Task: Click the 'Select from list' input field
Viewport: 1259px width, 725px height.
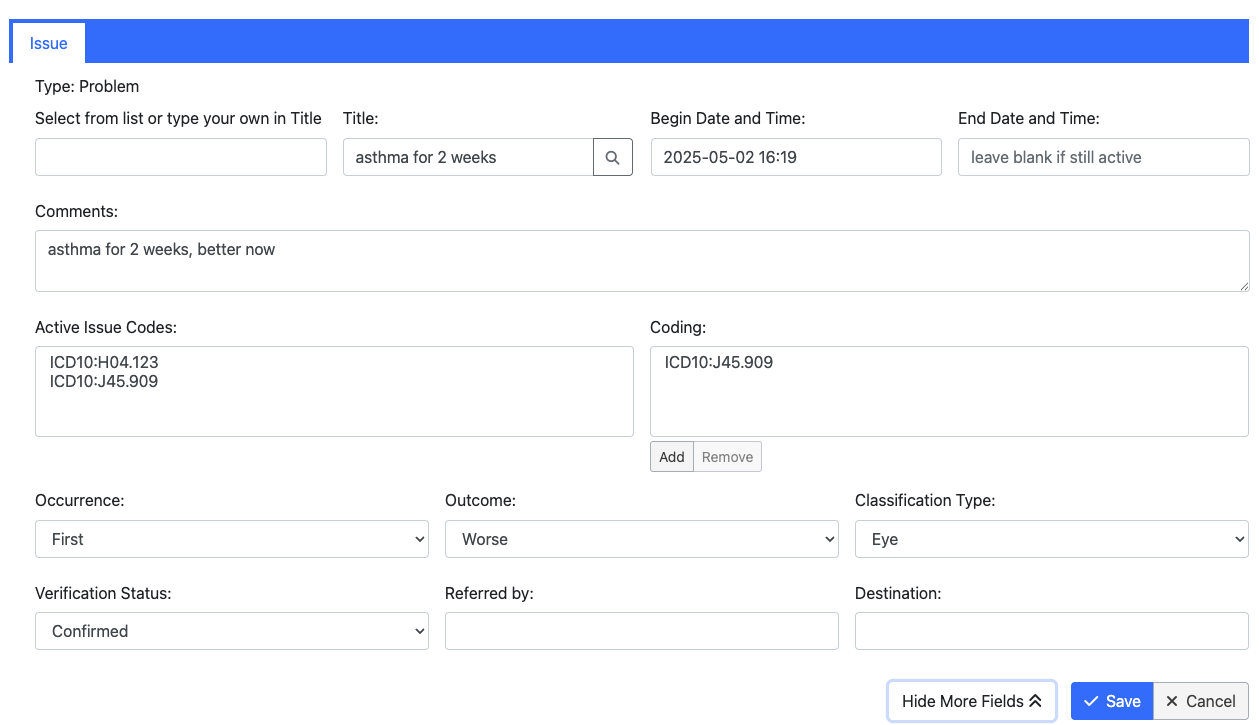Action: point(181,157)
